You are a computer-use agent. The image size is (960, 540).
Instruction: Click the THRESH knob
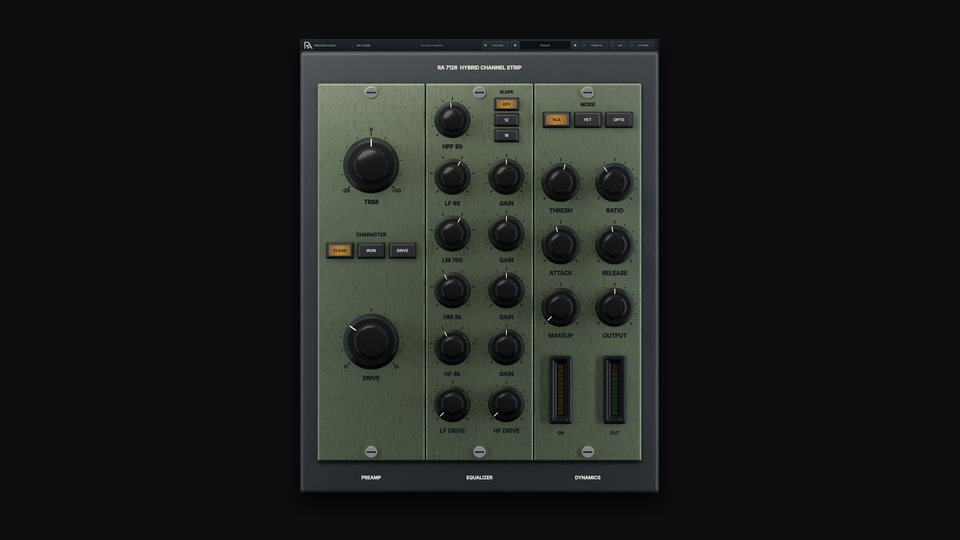point(561,182)
